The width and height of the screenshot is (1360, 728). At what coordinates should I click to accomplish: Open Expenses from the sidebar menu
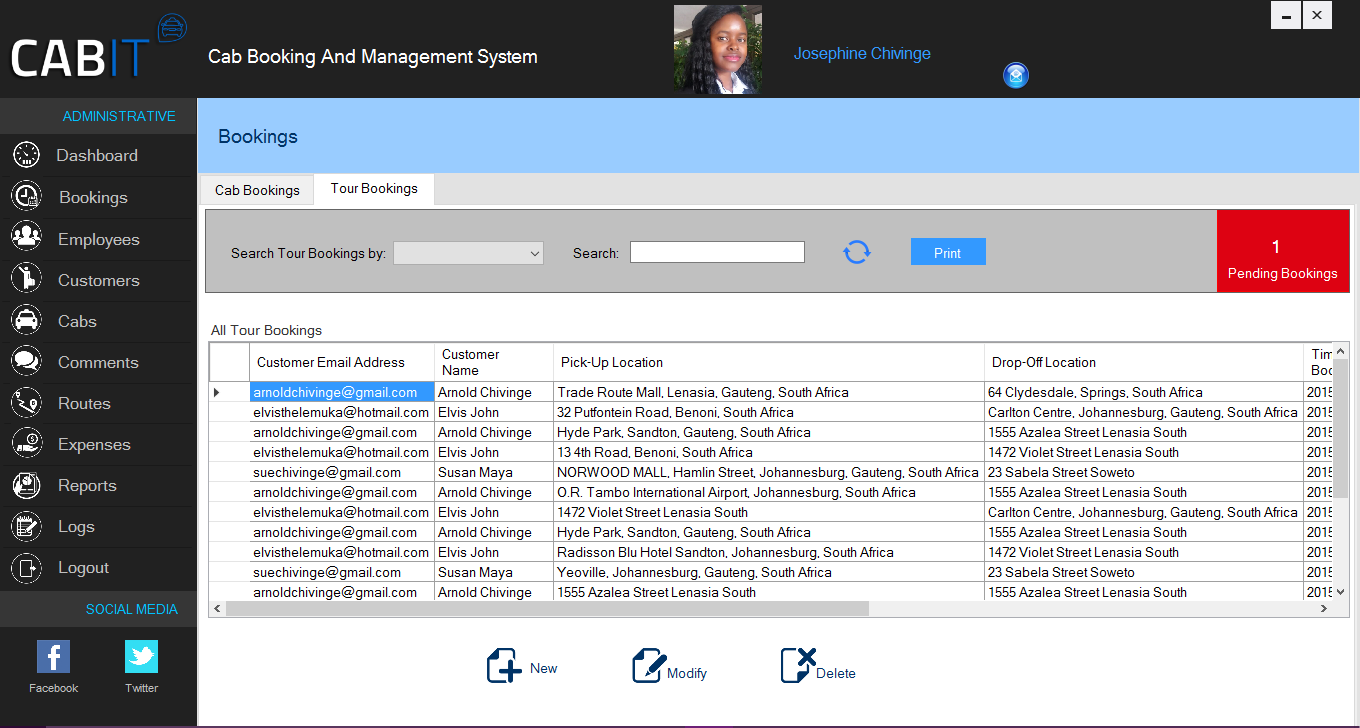[94, 444]
